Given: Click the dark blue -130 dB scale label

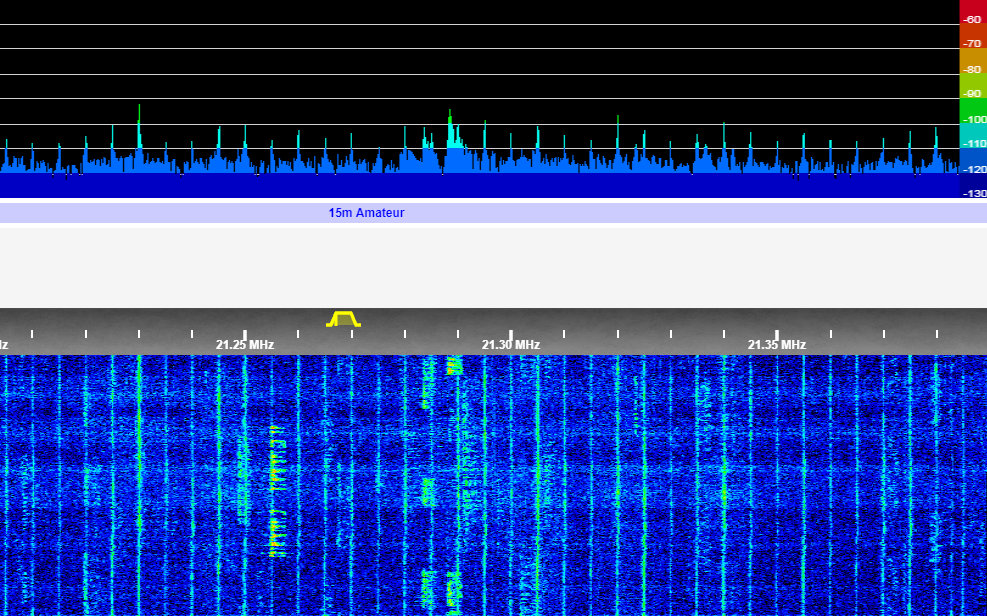Looking at the screenshot, I should [x=972, y=193].
